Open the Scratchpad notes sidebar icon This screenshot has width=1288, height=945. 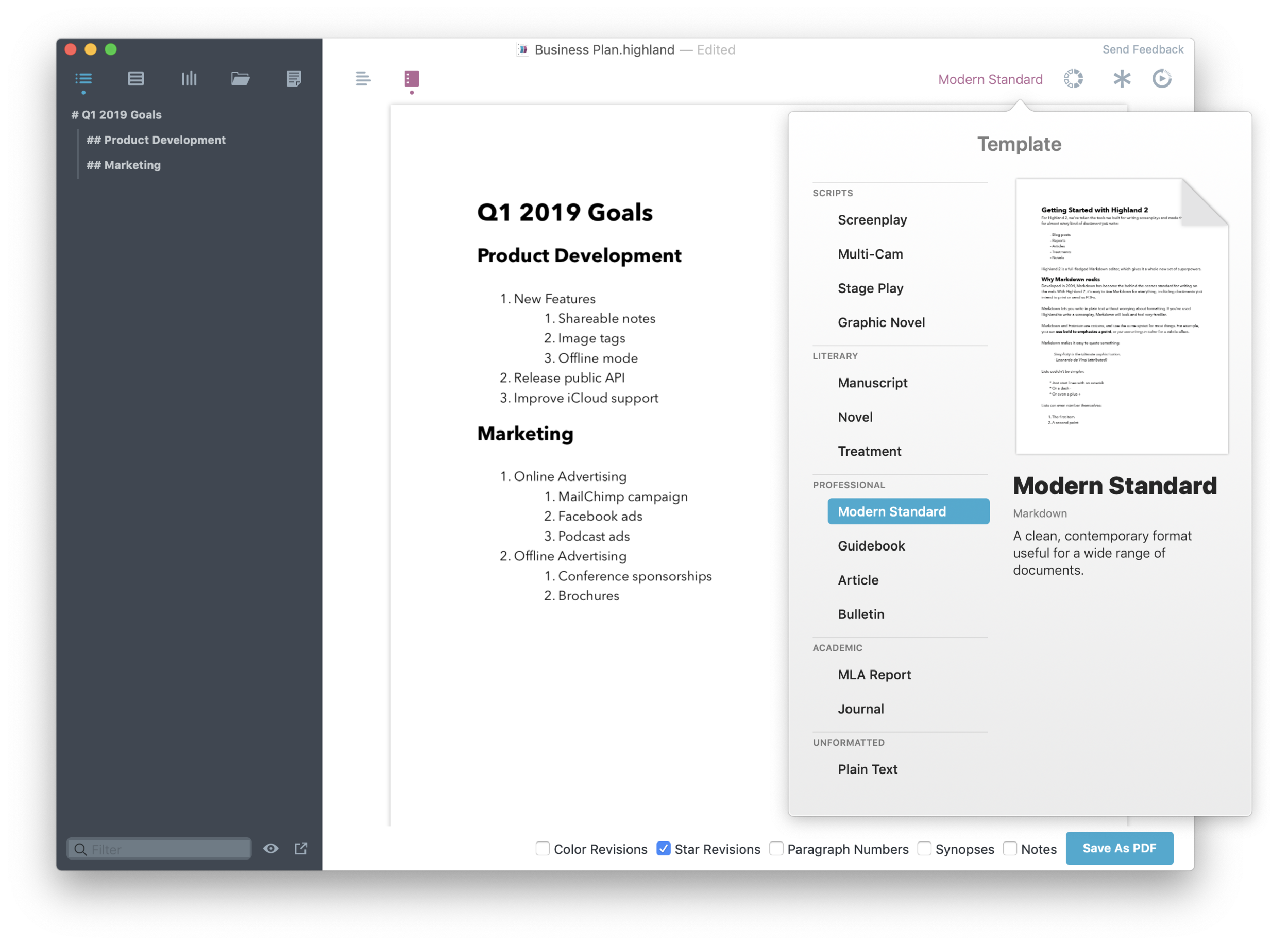[294, 78]
